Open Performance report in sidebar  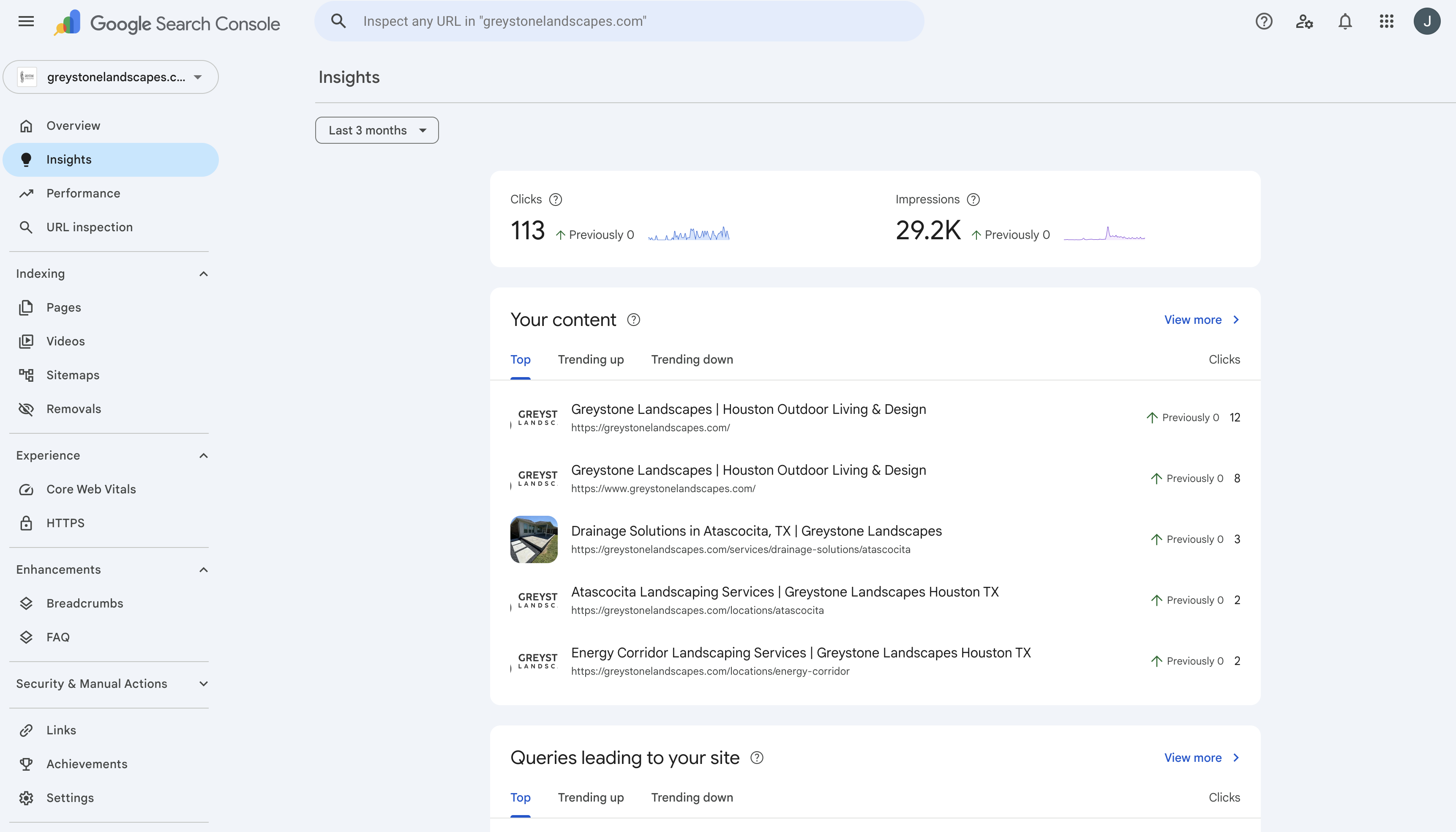[x=111, y=193]
